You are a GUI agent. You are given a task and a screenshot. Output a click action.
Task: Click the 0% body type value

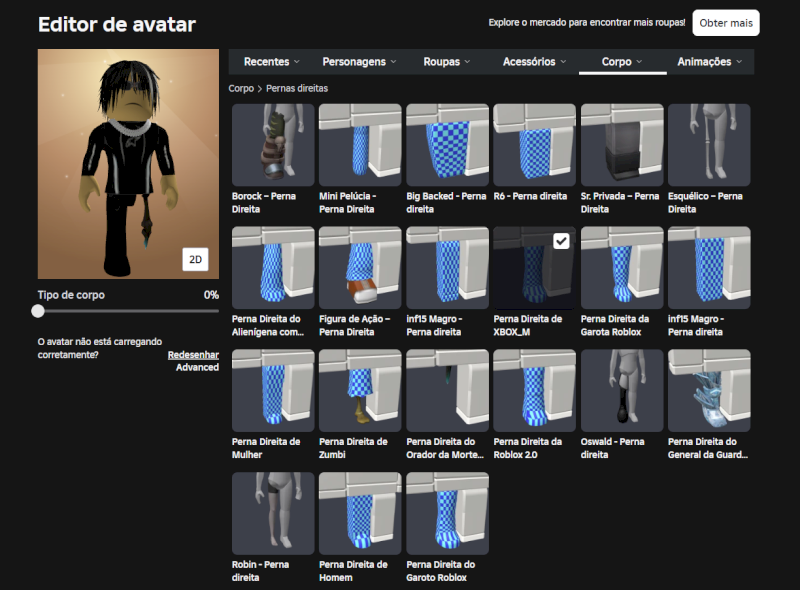211,295
